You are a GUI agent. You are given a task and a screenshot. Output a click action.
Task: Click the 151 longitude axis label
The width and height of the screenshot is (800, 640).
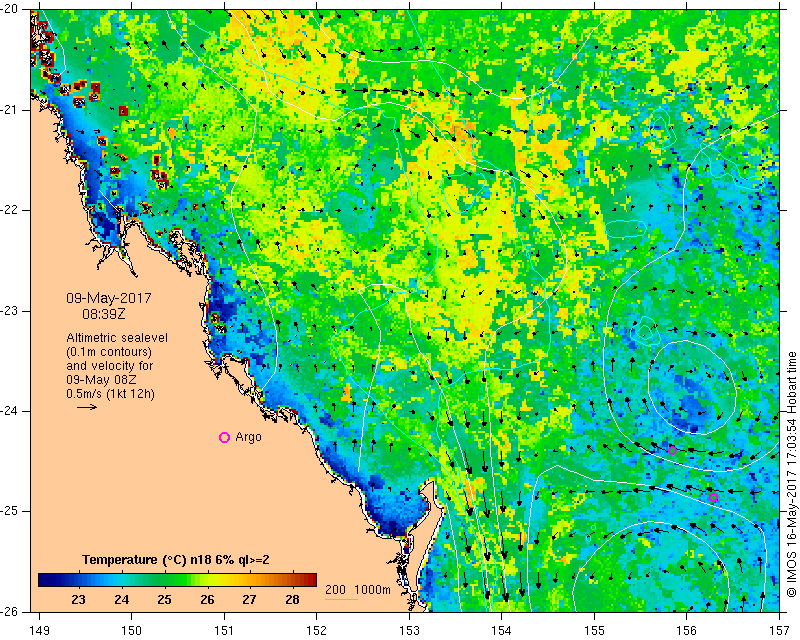pyautogui.click(x=224, y=631)
